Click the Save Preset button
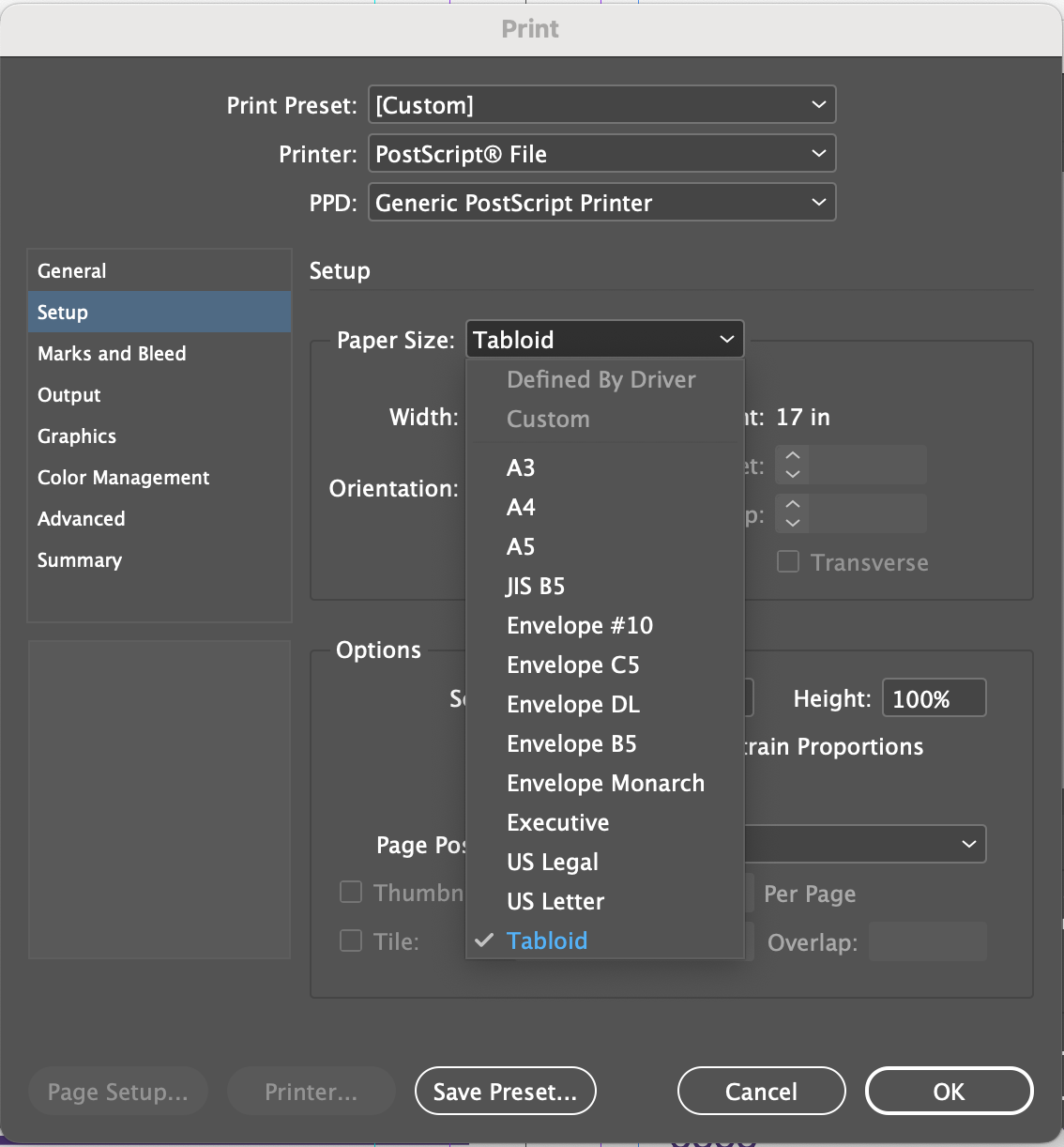The width and height of the screenshot is (1064, 1147). (505, 1092)
